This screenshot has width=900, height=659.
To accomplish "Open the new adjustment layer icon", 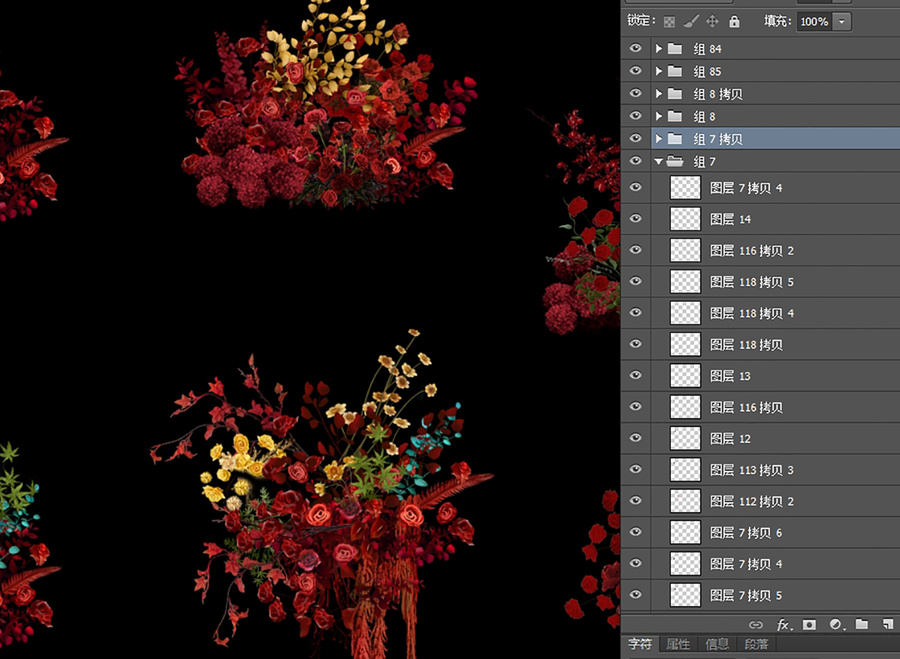I will coord(836,625).
